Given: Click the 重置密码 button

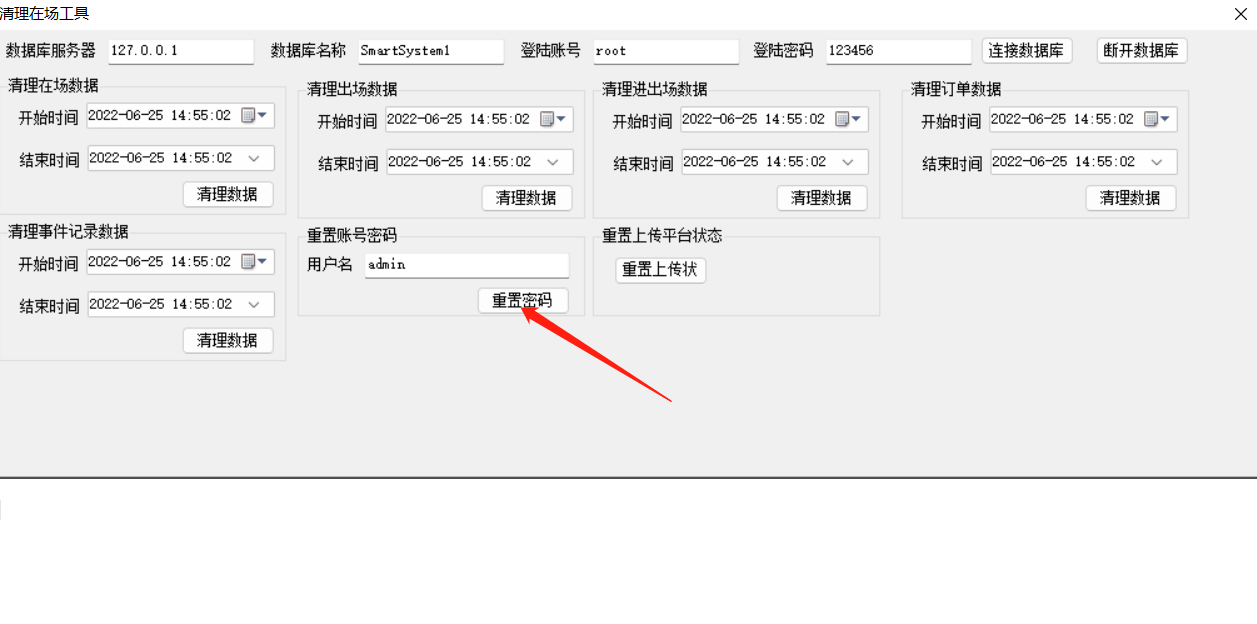Looking at the screenshot, I should 523,301.
